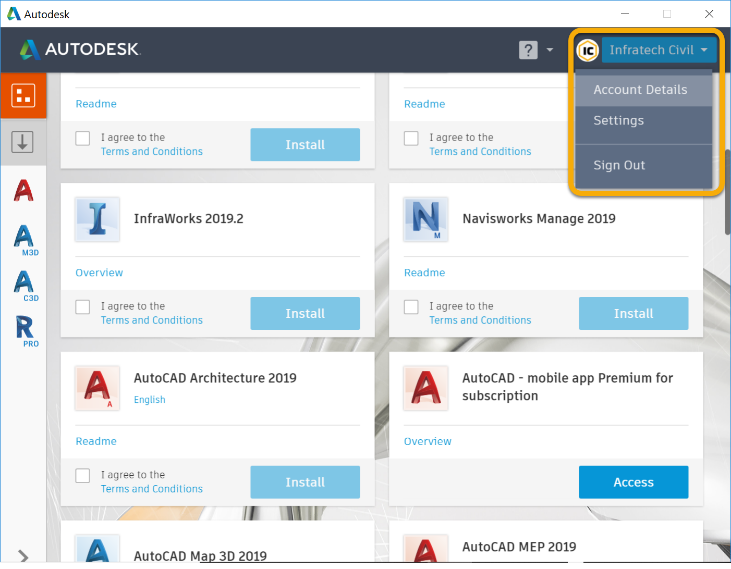Viewport: 731px width, 569px height.
Task: Select the AutoCAD icon in the sidebar
Action: [x=23, y=190]
